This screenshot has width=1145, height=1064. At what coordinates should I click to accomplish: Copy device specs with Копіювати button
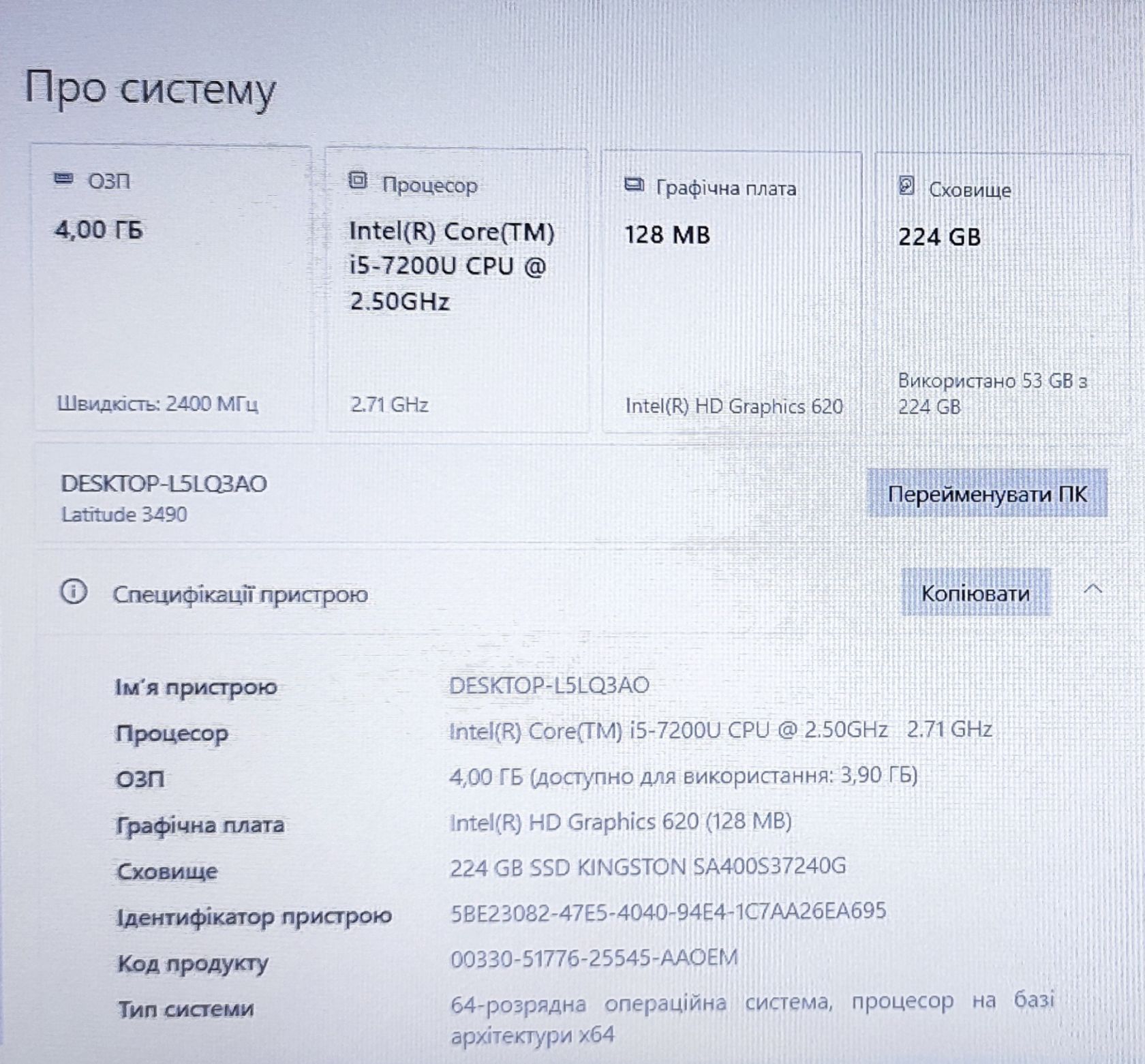click(x=975, y=593)
